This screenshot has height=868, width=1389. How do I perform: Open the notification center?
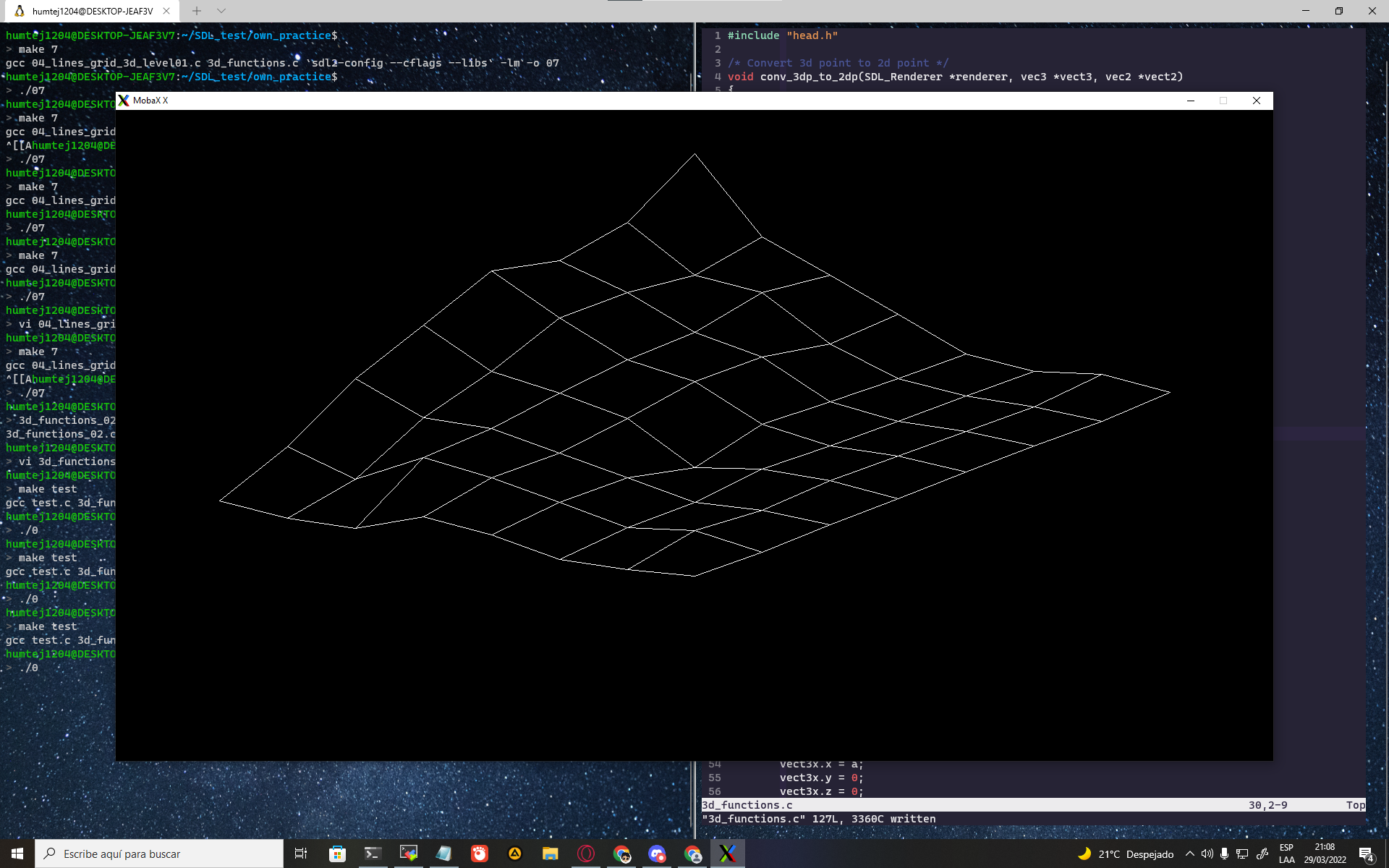1367,854
